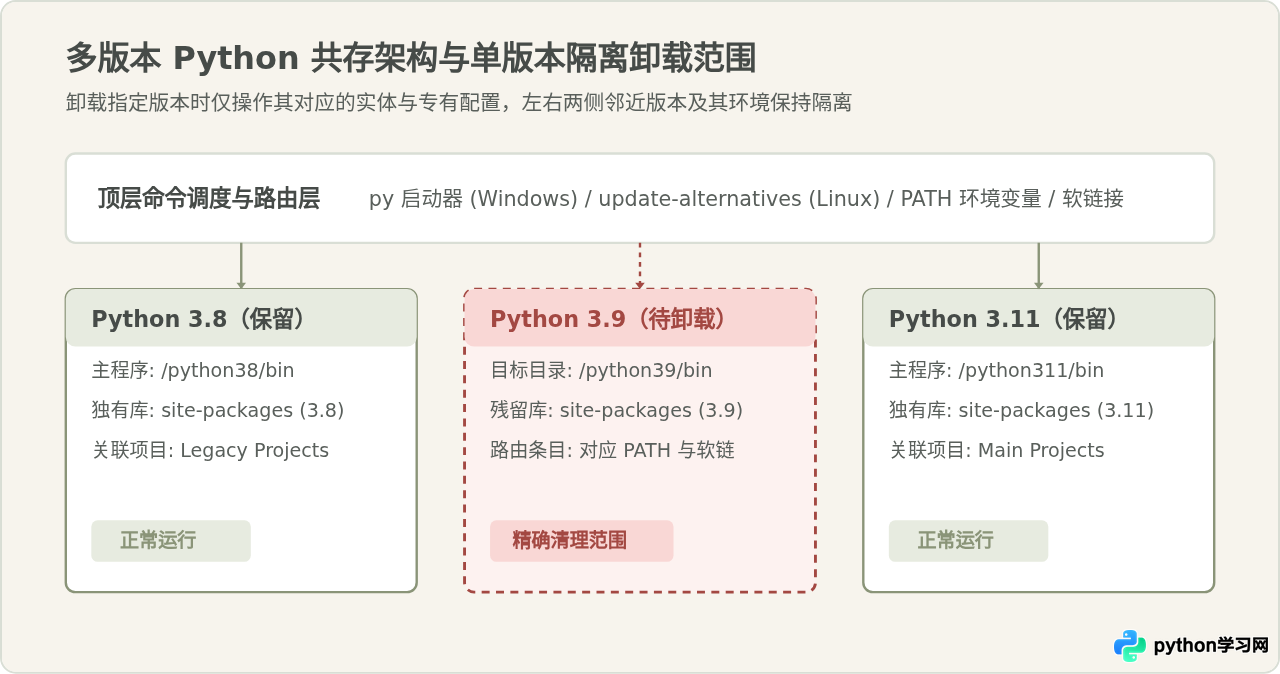Click 独有库: site-packages (3.11) line
The width and height of the screenshot is (1280, 674).
point(1021,411)
